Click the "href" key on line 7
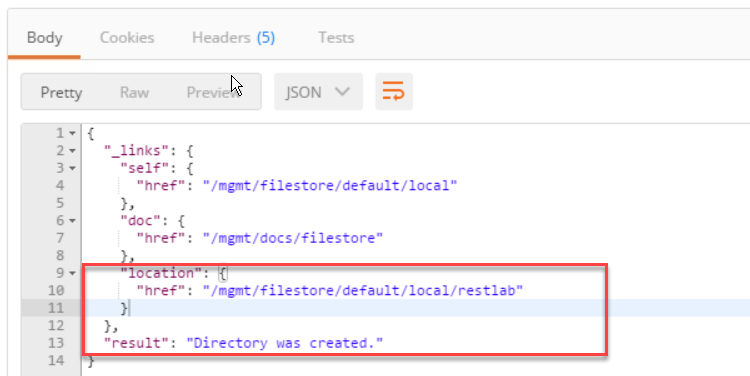This screenshot has width=750, height=376. tap(161, 238)
